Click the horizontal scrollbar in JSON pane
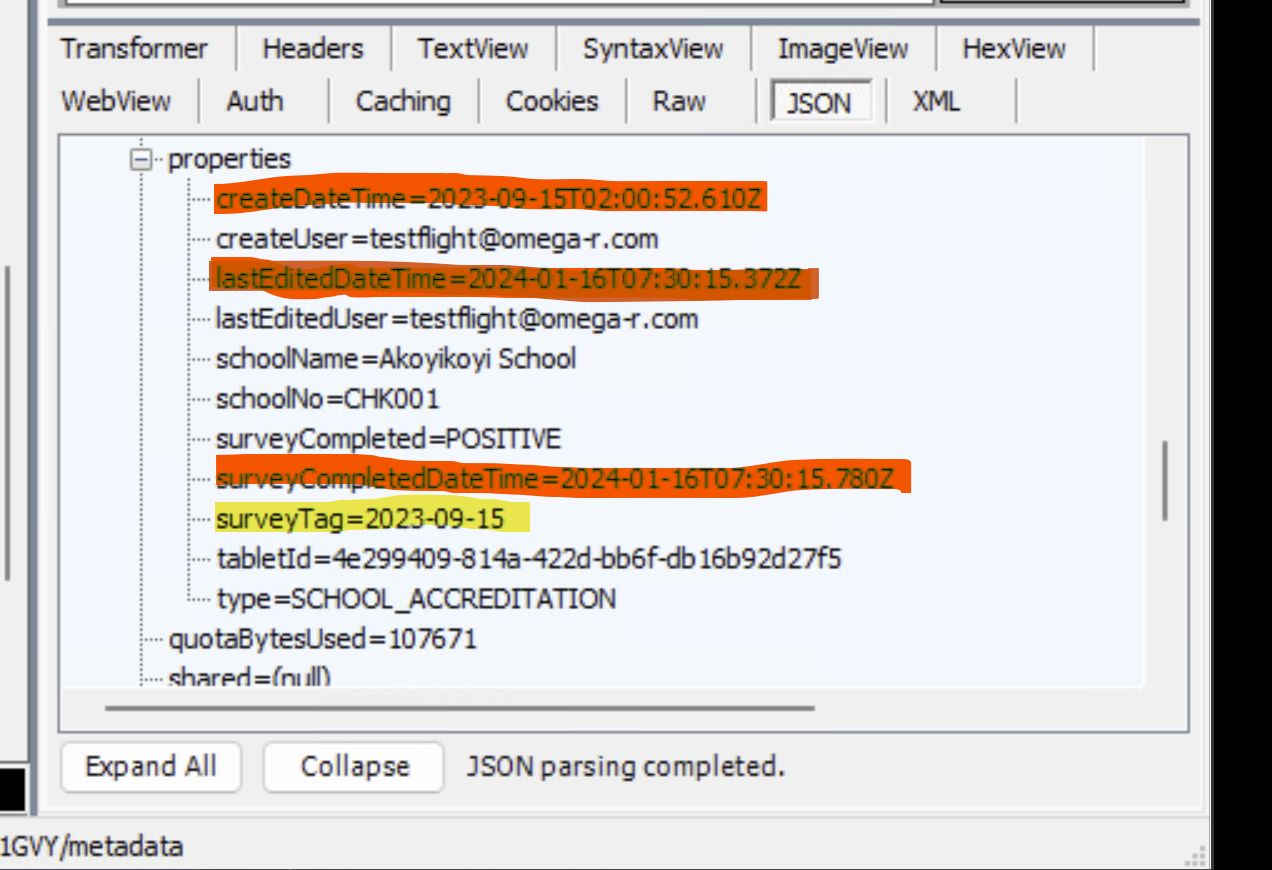 point(460,708)
